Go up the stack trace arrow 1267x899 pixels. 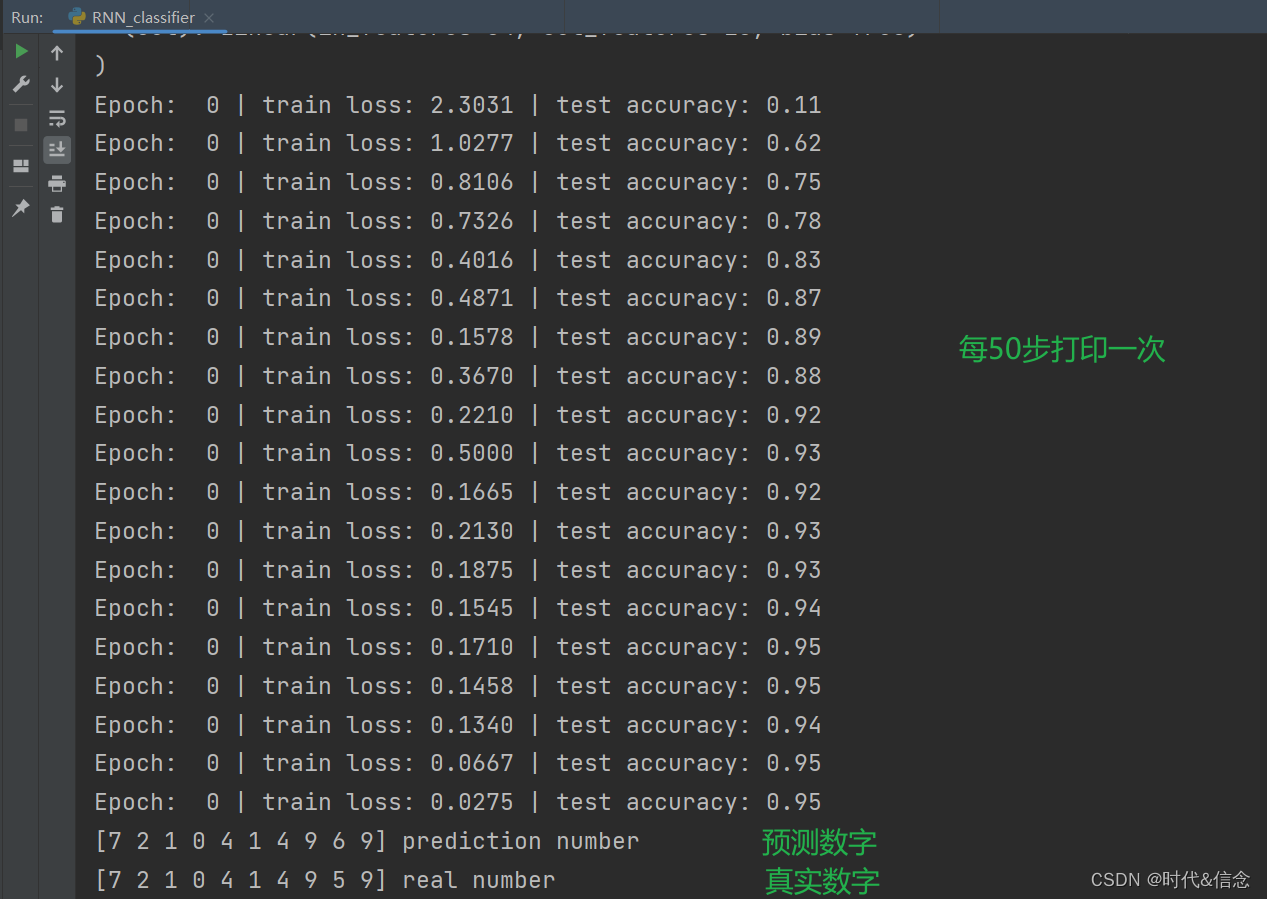pyautogui.click(x=57, y=54)
